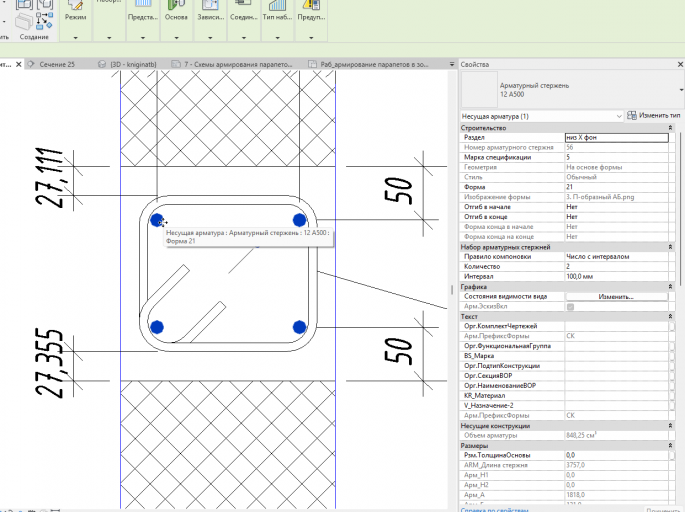
Task: Open the Несущая арматура (1) filter dropdown
Action: coord(619,116)
